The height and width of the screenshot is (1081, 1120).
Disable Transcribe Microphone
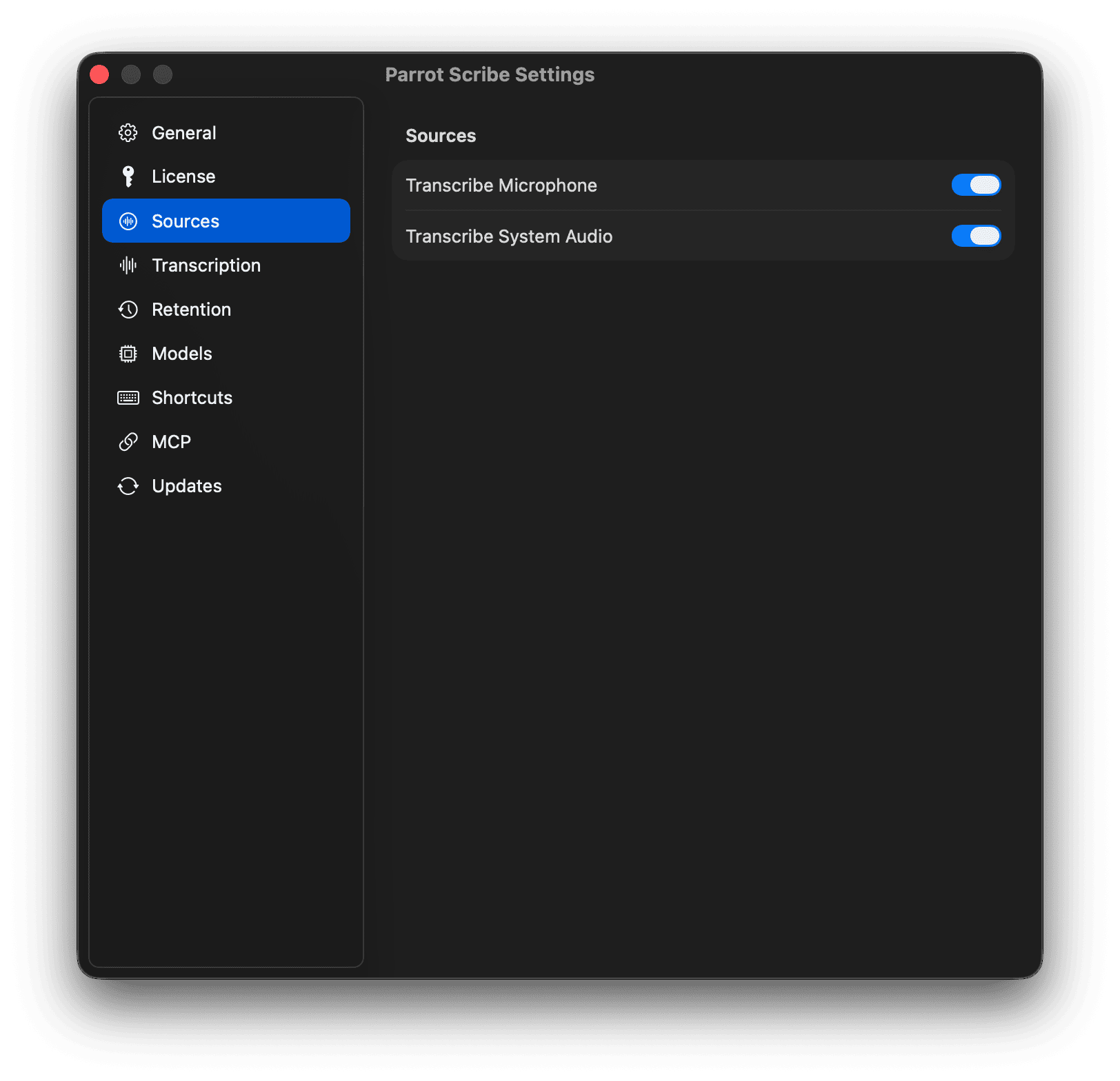(x=976, y=185)
